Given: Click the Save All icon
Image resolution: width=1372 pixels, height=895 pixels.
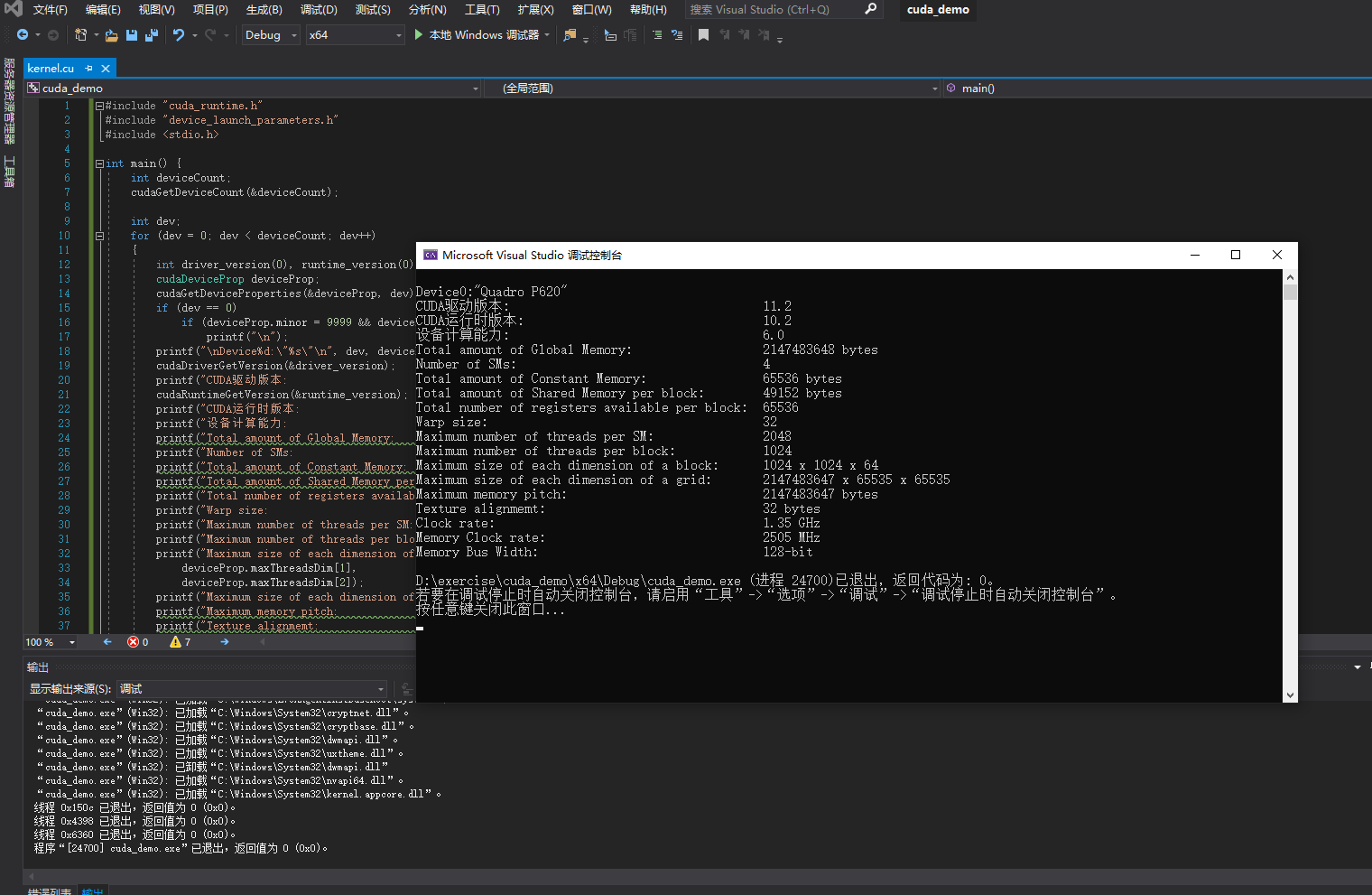Looking at the screenshot, I should click(152, 35).
